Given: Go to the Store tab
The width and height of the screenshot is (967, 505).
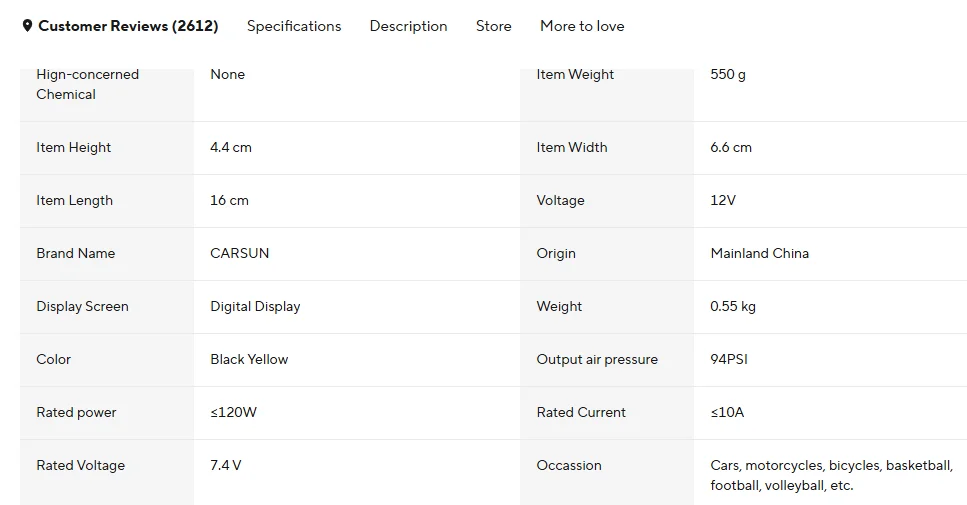Looking at the screenshot, I should (493, 26).
